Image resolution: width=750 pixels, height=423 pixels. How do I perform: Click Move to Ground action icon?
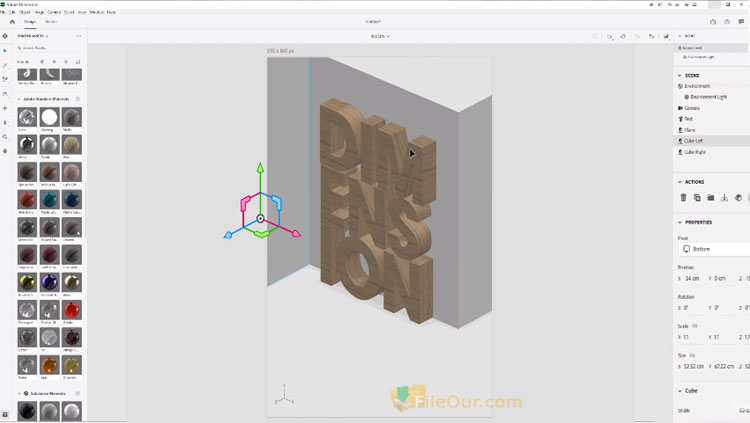[x=725, y=198]
